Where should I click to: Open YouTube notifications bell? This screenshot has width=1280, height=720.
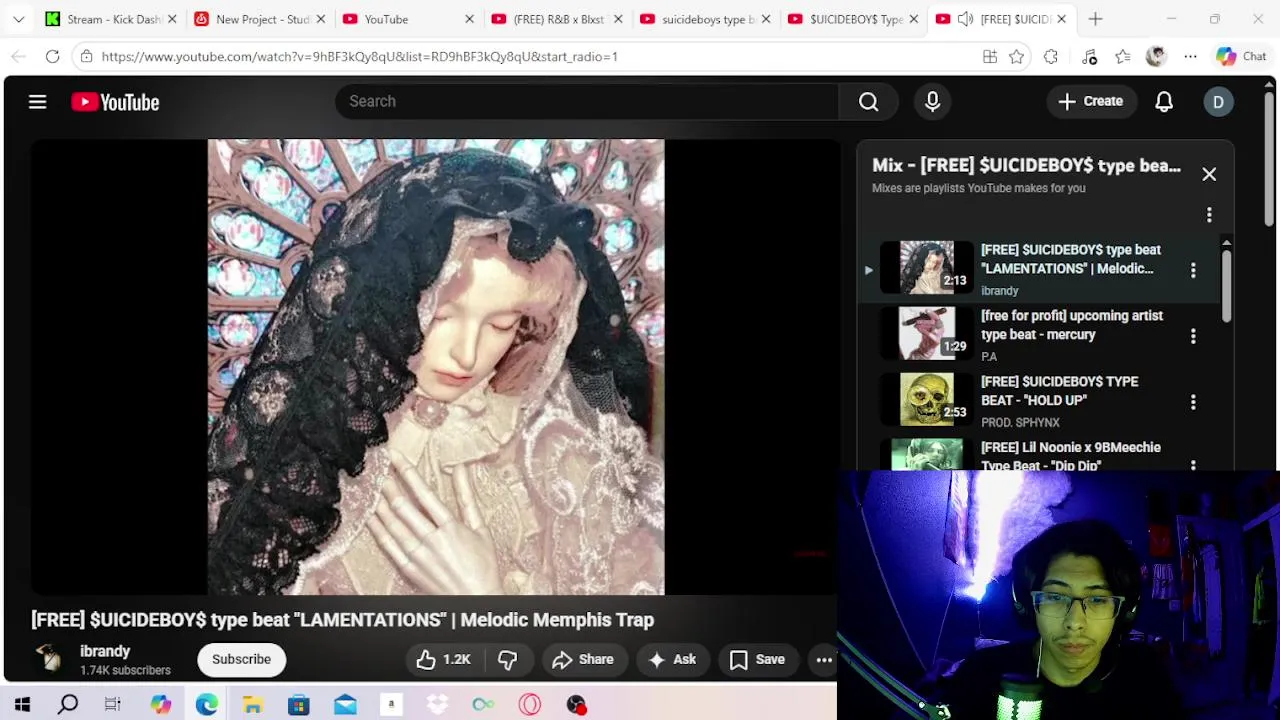tap(1164, 101)
